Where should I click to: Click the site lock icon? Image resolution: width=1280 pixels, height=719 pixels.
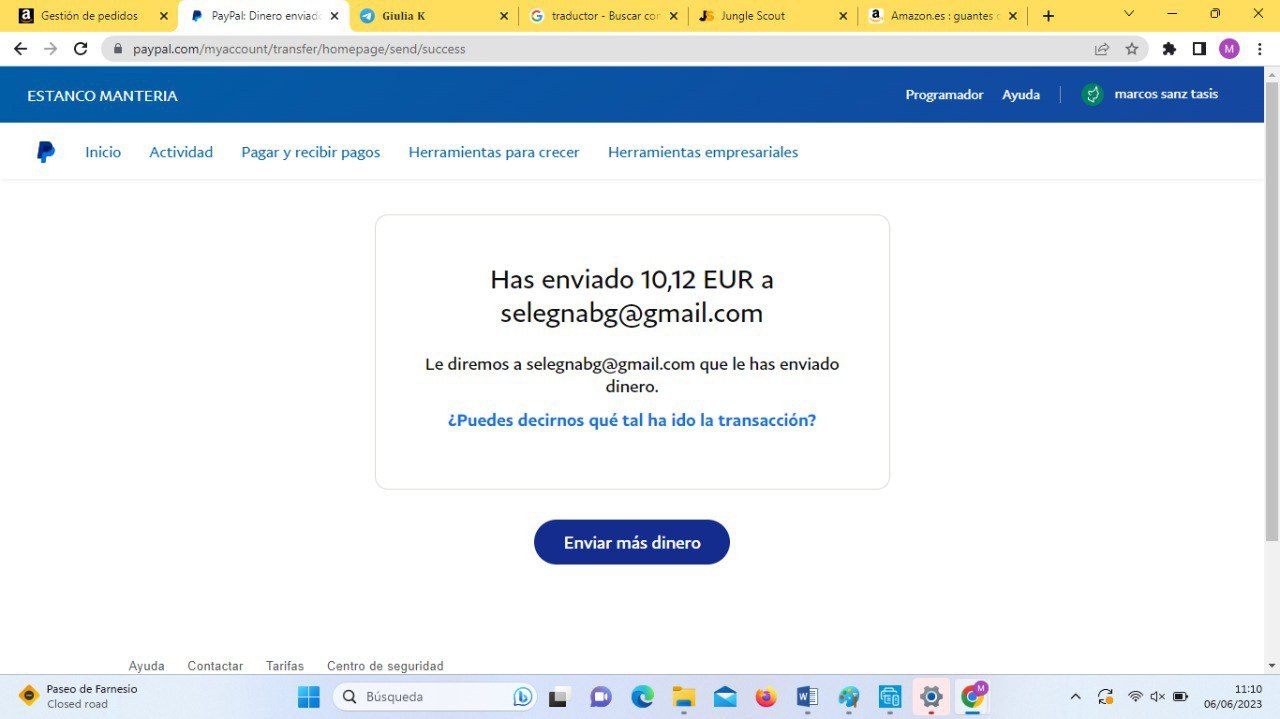[118, 49]
